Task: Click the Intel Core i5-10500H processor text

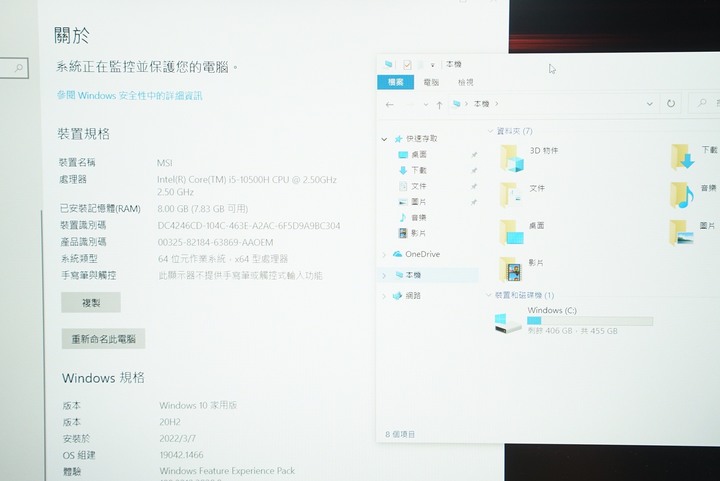Action: (x=247, y=185)
